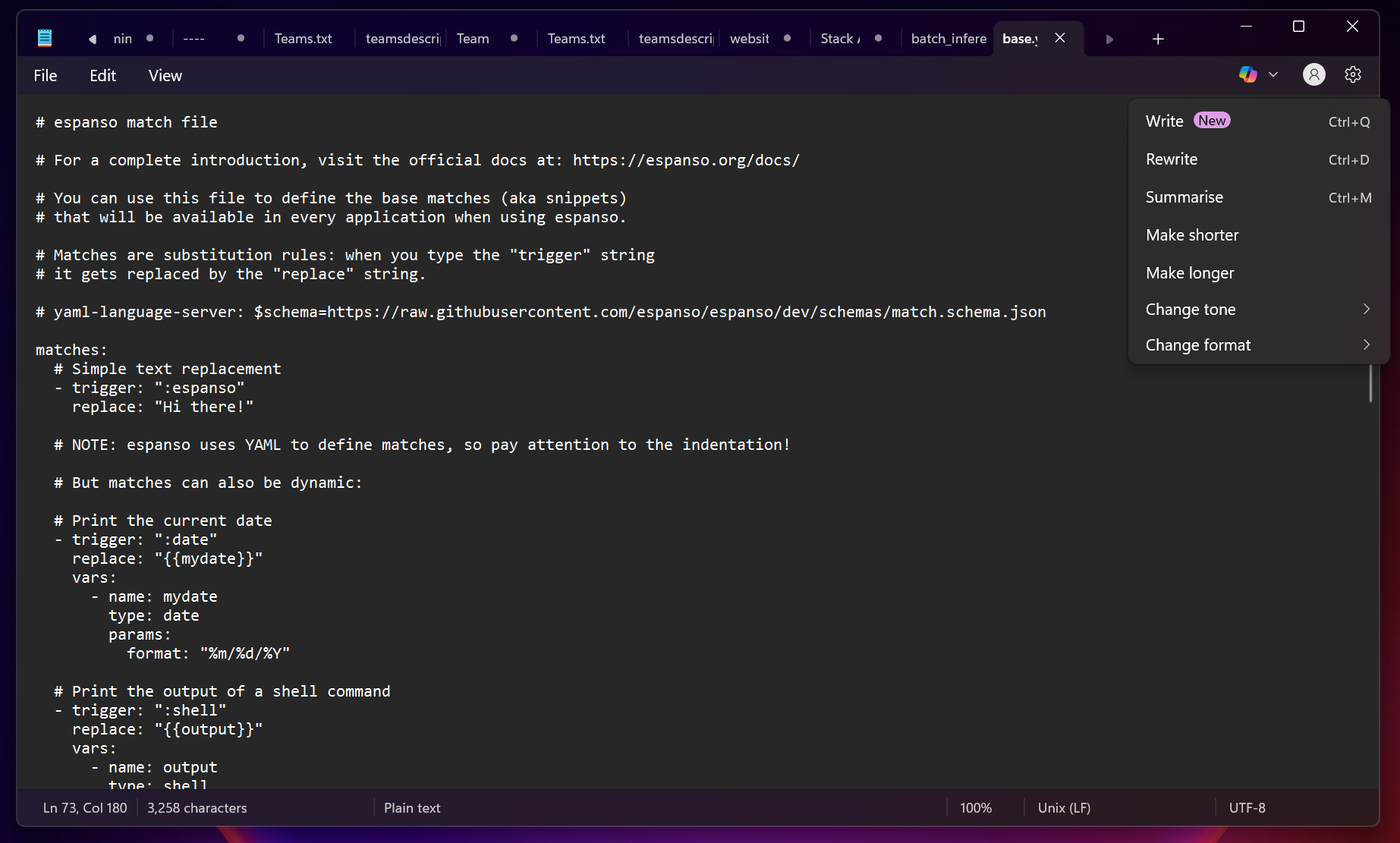Click the account profile icon
1400x843 pixels.
tap(1313, 74)
